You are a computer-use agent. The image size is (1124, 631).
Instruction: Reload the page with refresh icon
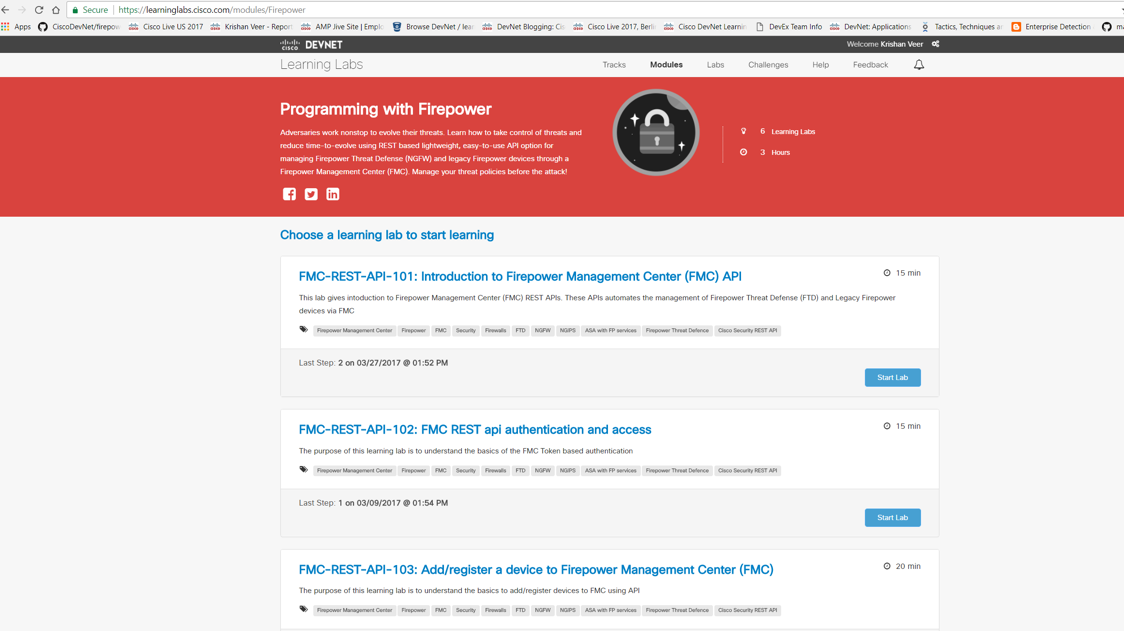coord(39,10)
